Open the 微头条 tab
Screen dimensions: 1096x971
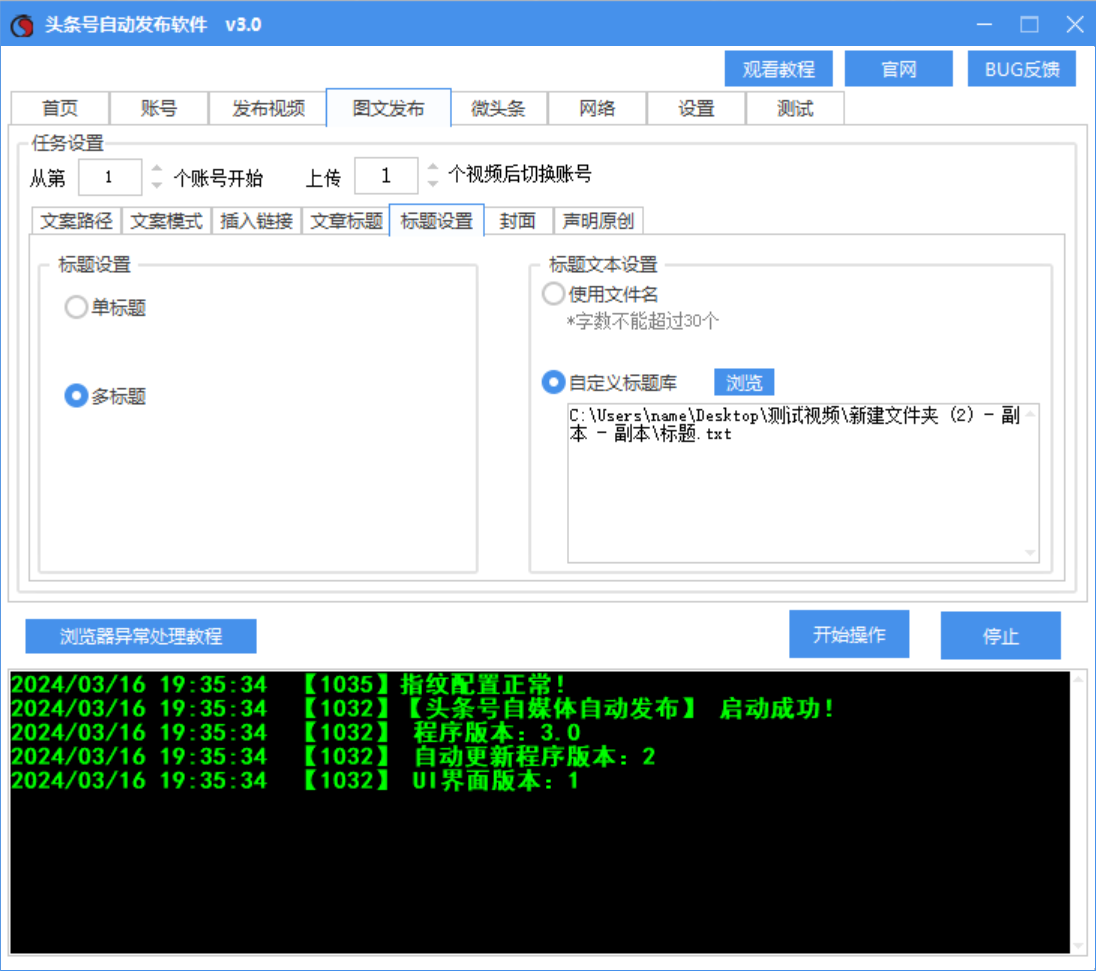click(498, 108)
